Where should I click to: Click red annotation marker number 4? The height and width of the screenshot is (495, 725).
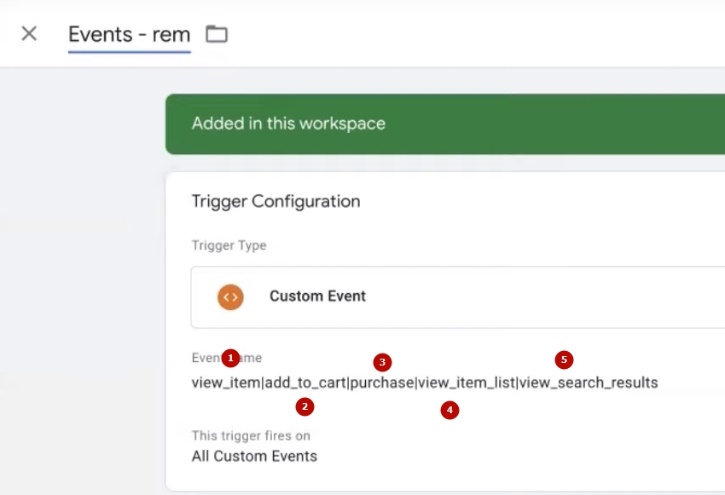coord(450,410)
